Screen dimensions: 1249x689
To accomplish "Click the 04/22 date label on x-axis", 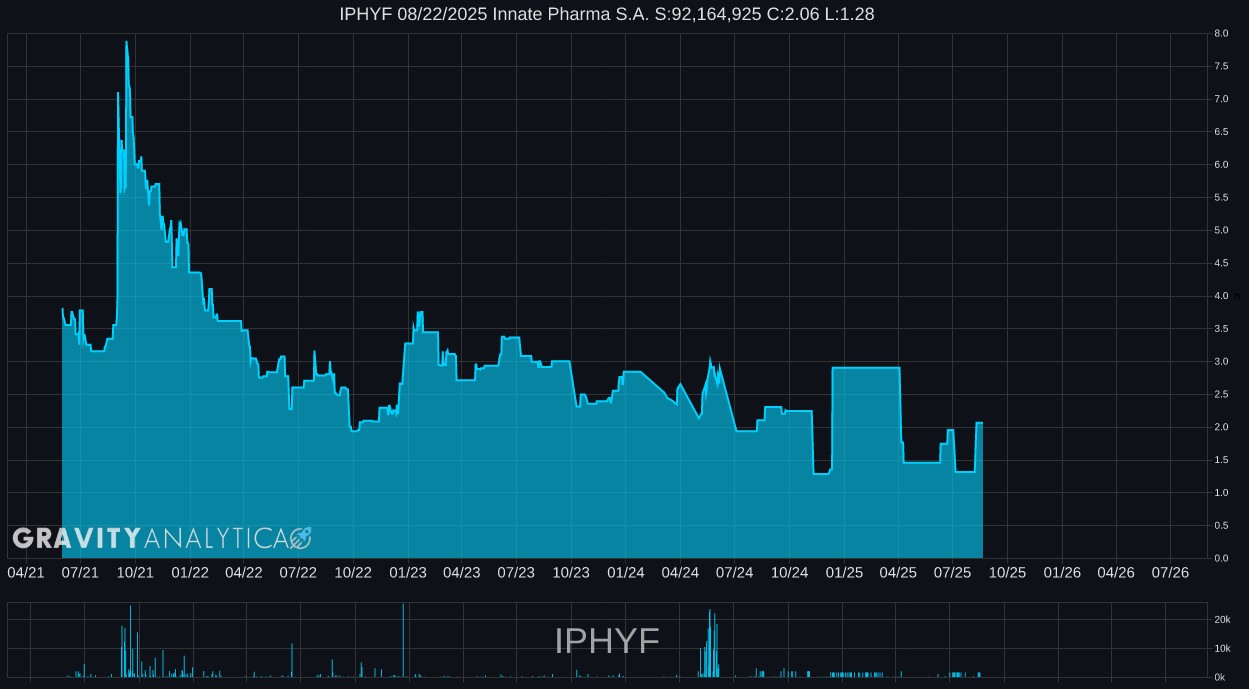I will tap(244, 572).
